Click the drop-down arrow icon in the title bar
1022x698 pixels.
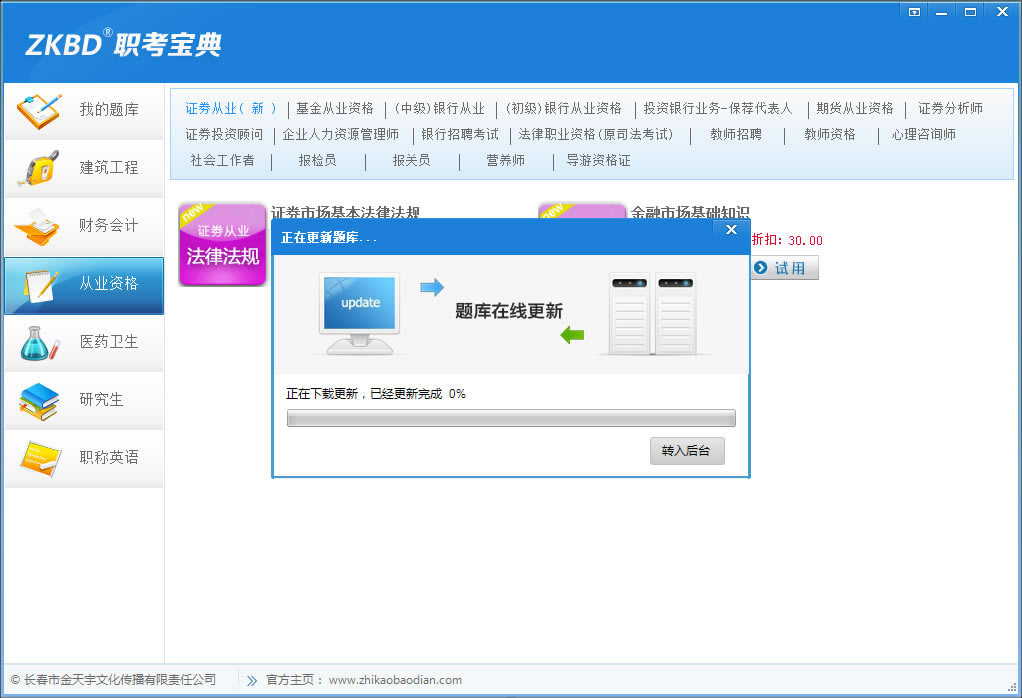click(913, 11)
